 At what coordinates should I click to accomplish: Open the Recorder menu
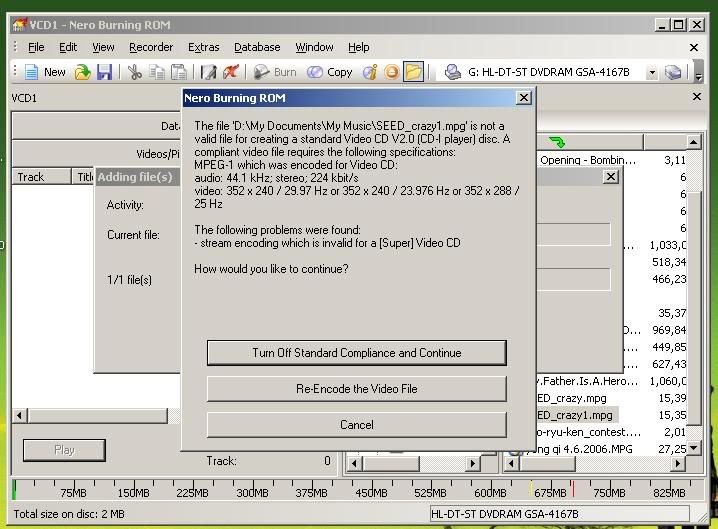tap(151, 47)
